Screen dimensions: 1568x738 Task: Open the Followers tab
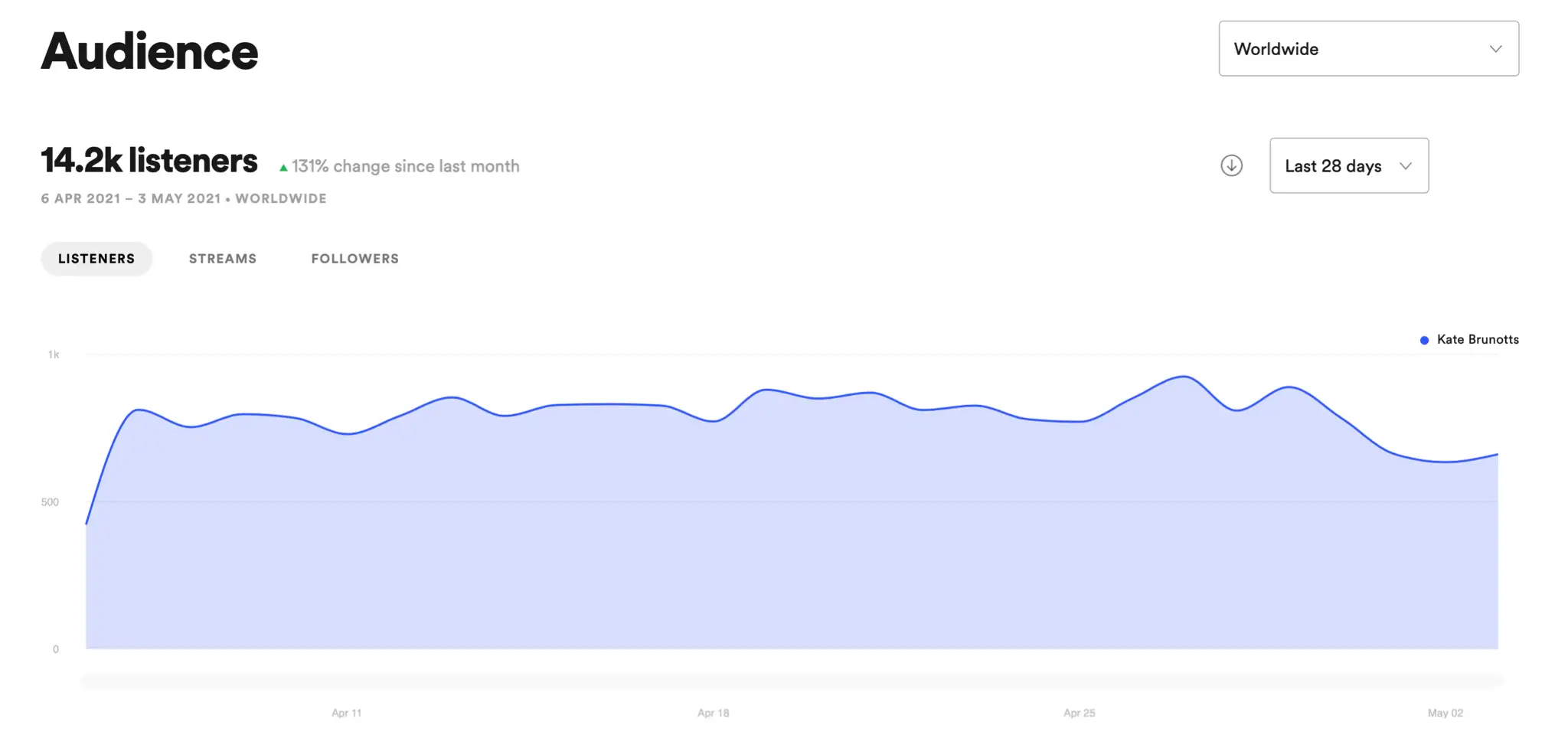click(x=354, y=259)
